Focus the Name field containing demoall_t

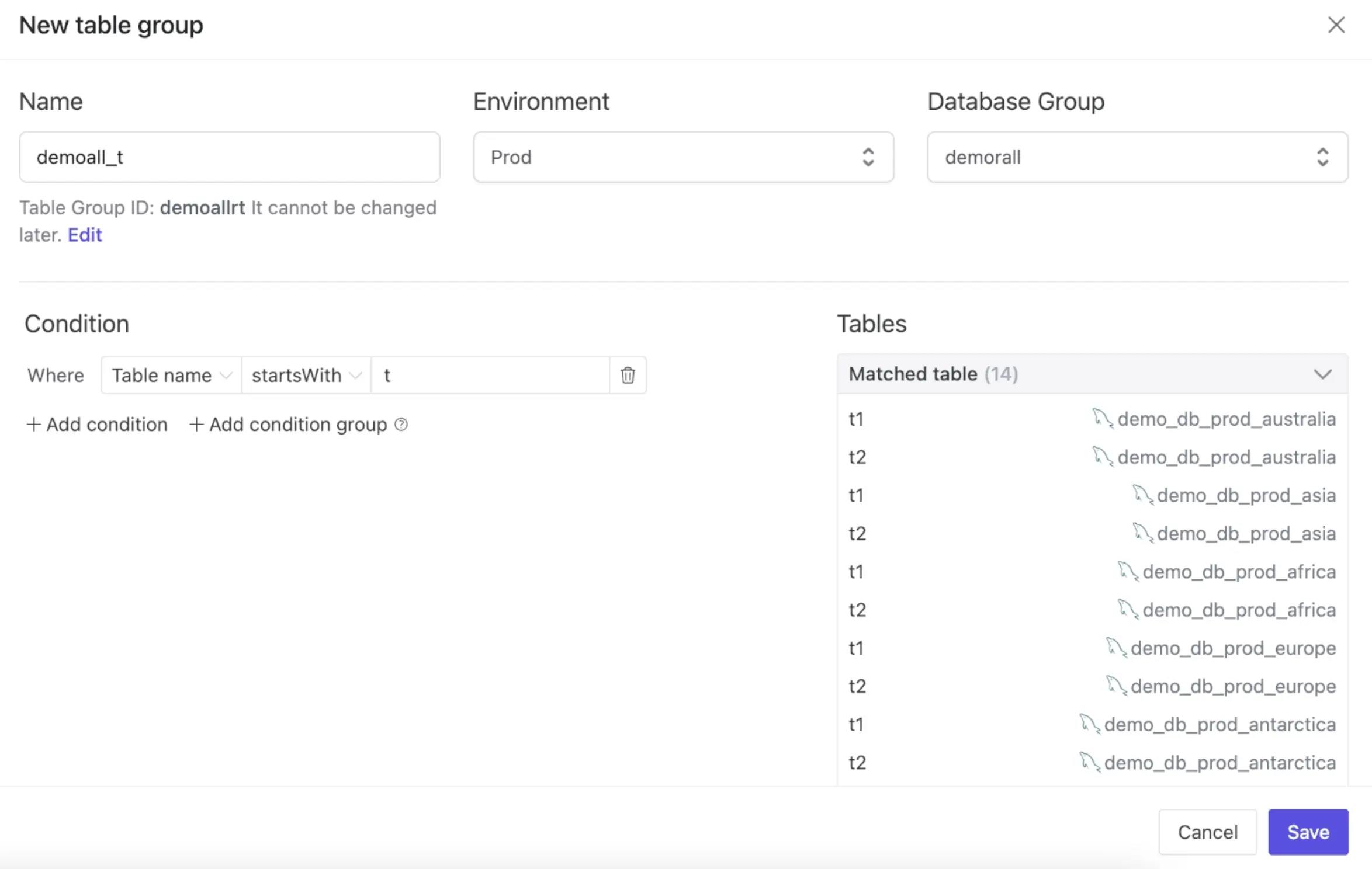pyautogui.click(x=229, y=157)
